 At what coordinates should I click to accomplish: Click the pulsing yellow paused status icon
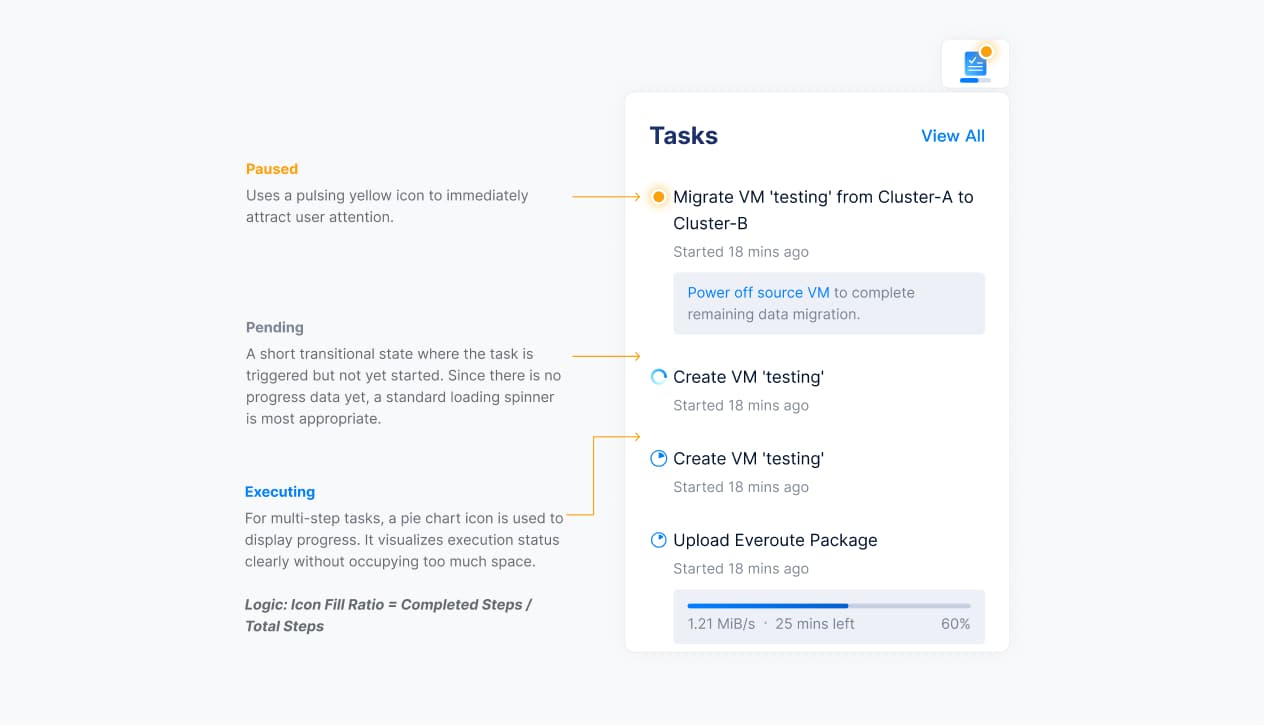pos(658,197)
